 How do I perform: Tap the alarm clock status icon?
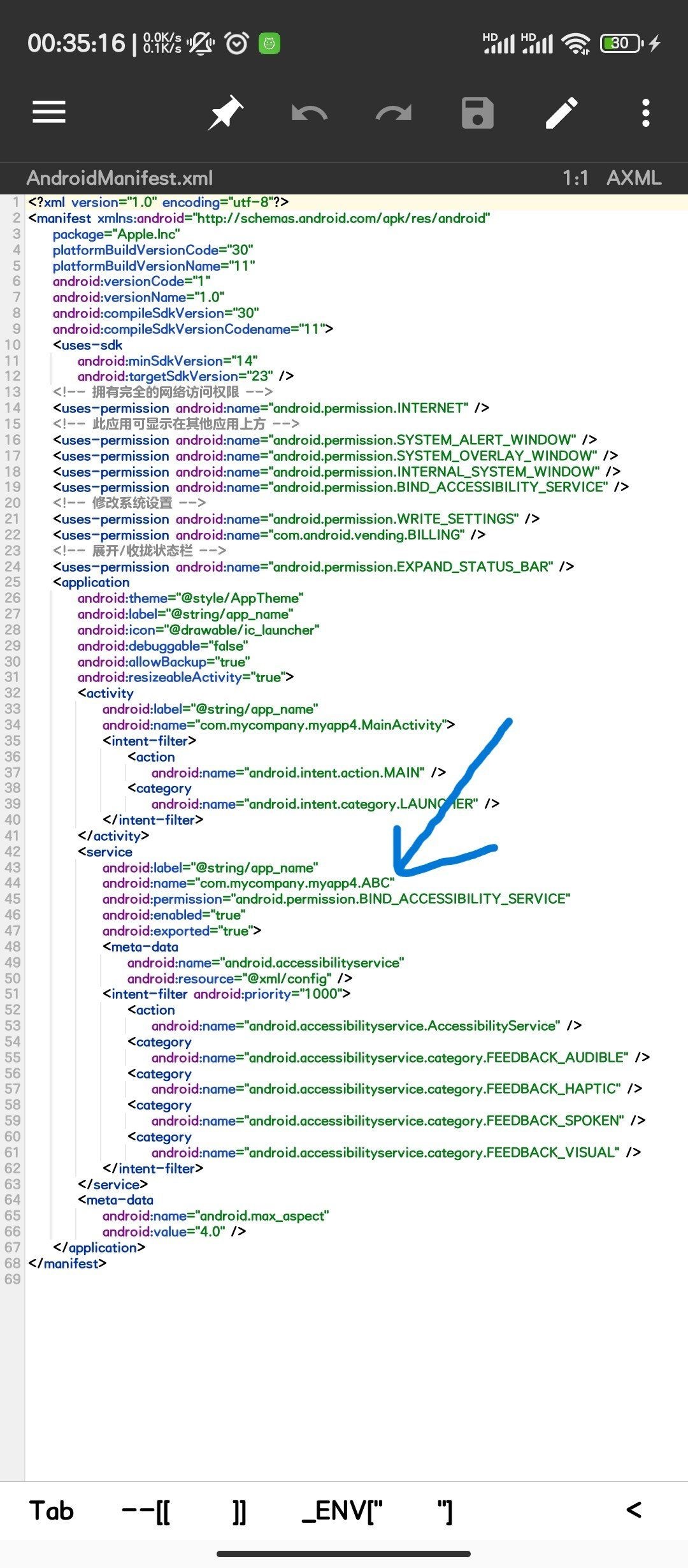coord(237,43)
